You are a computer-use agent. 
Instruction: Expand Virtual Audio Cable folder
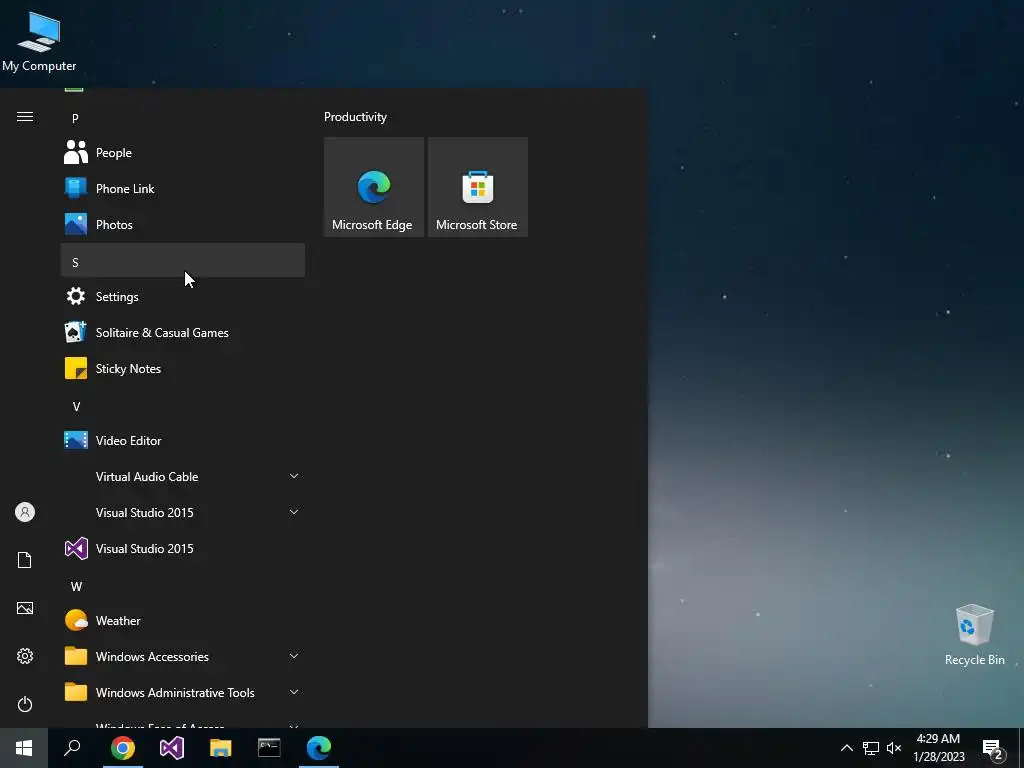183,477
